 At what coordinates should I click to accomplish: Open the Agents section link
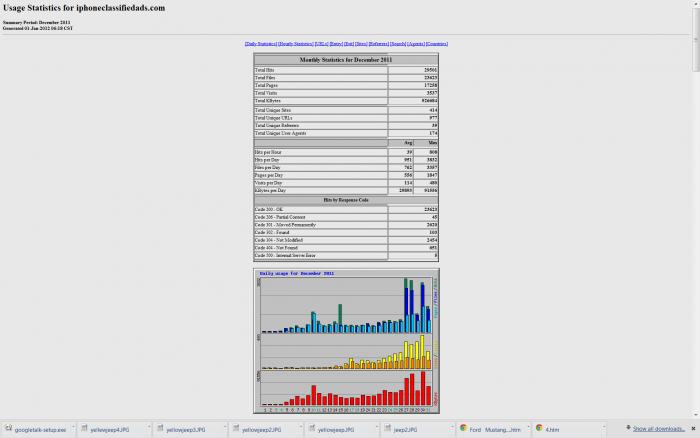(416, 44)
